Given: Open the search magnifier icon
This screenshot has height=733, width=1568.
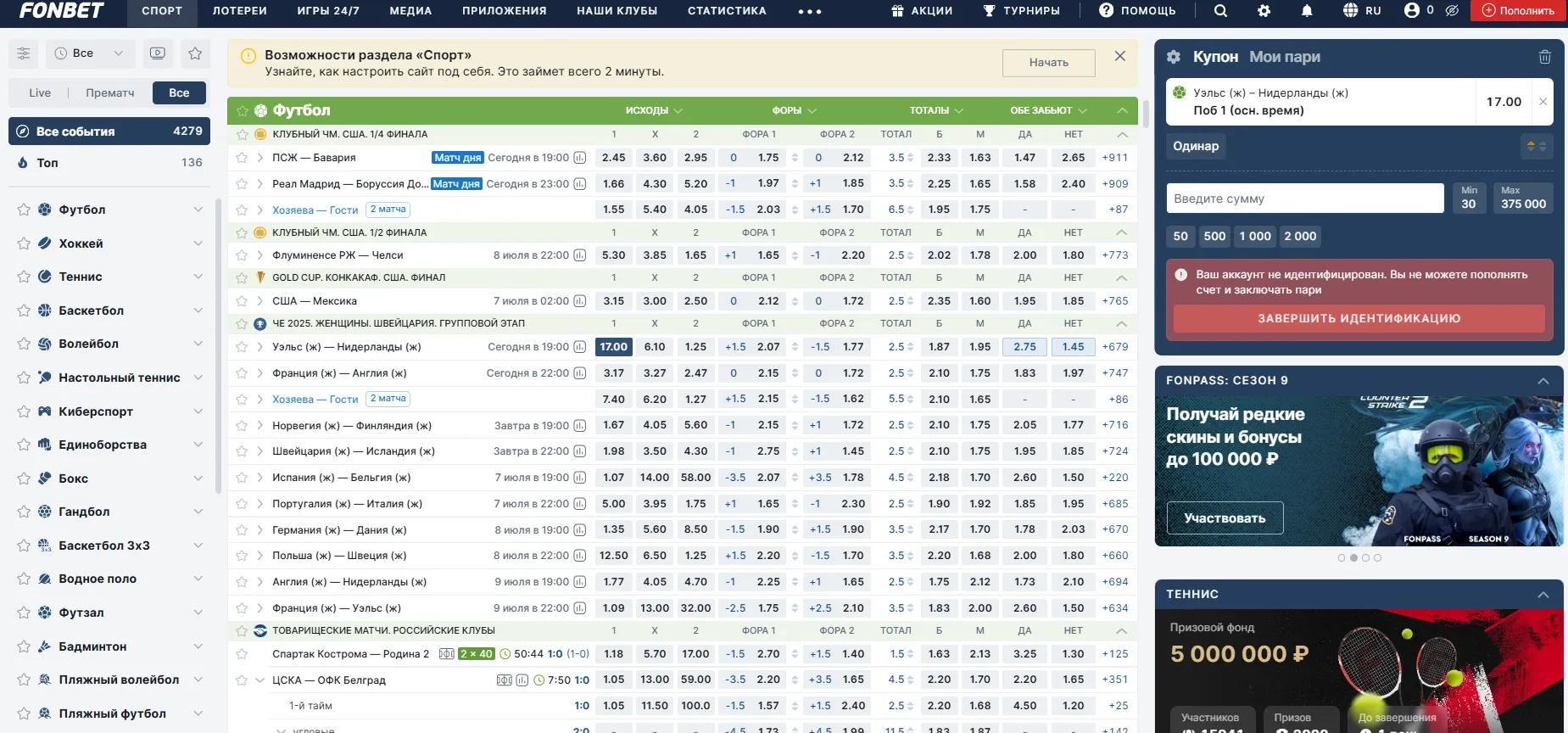Looking at the screenshot, I should pyautogui.click(x=1220, y=11).
